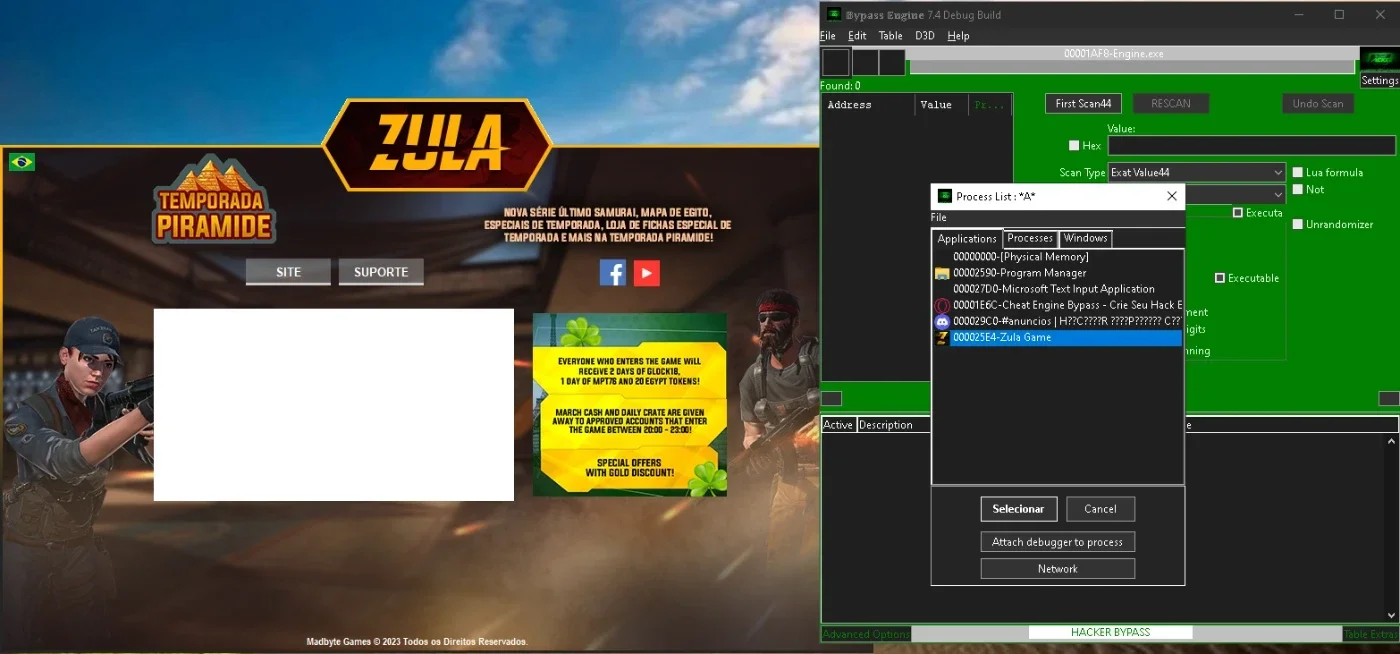Click the Description column header
Screen dimensions: 1400x654
click(893, 425)
